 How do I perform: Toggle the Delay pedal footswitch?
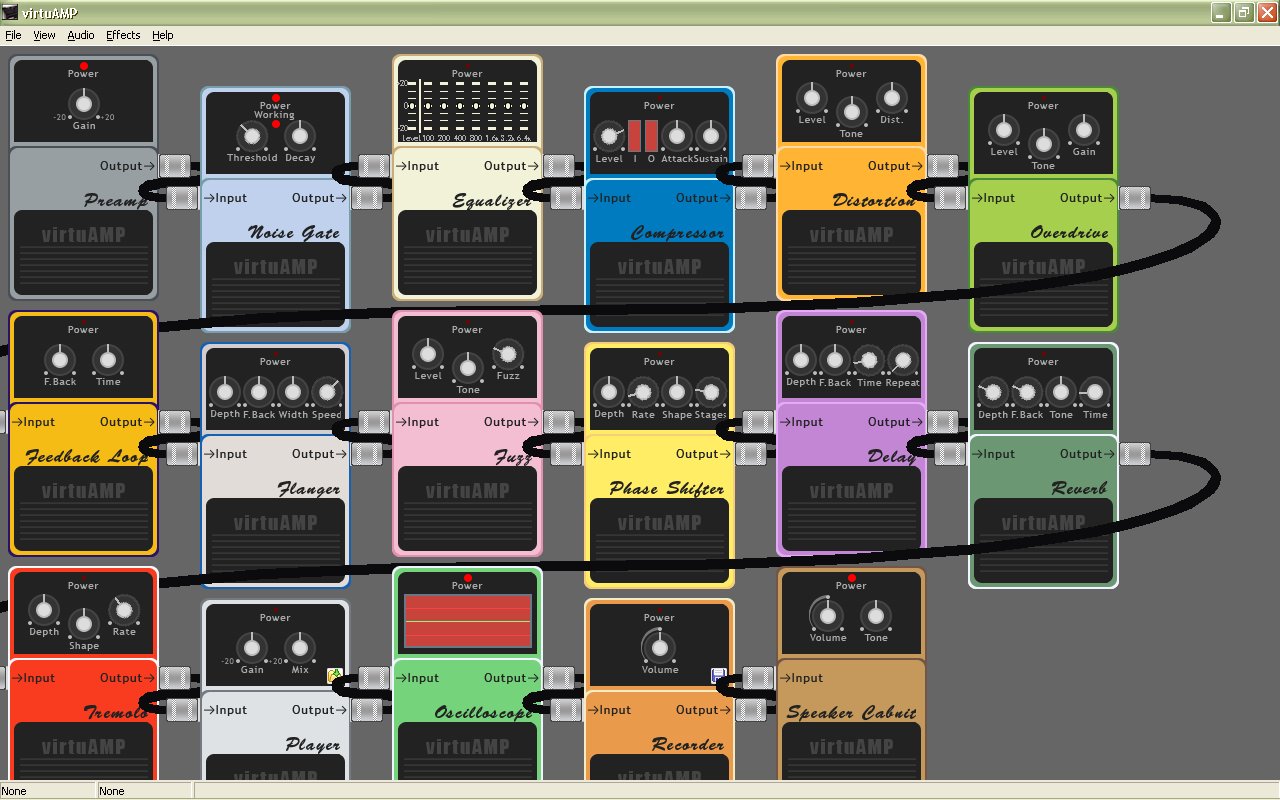pyautogui.click(x=851, y=507)
